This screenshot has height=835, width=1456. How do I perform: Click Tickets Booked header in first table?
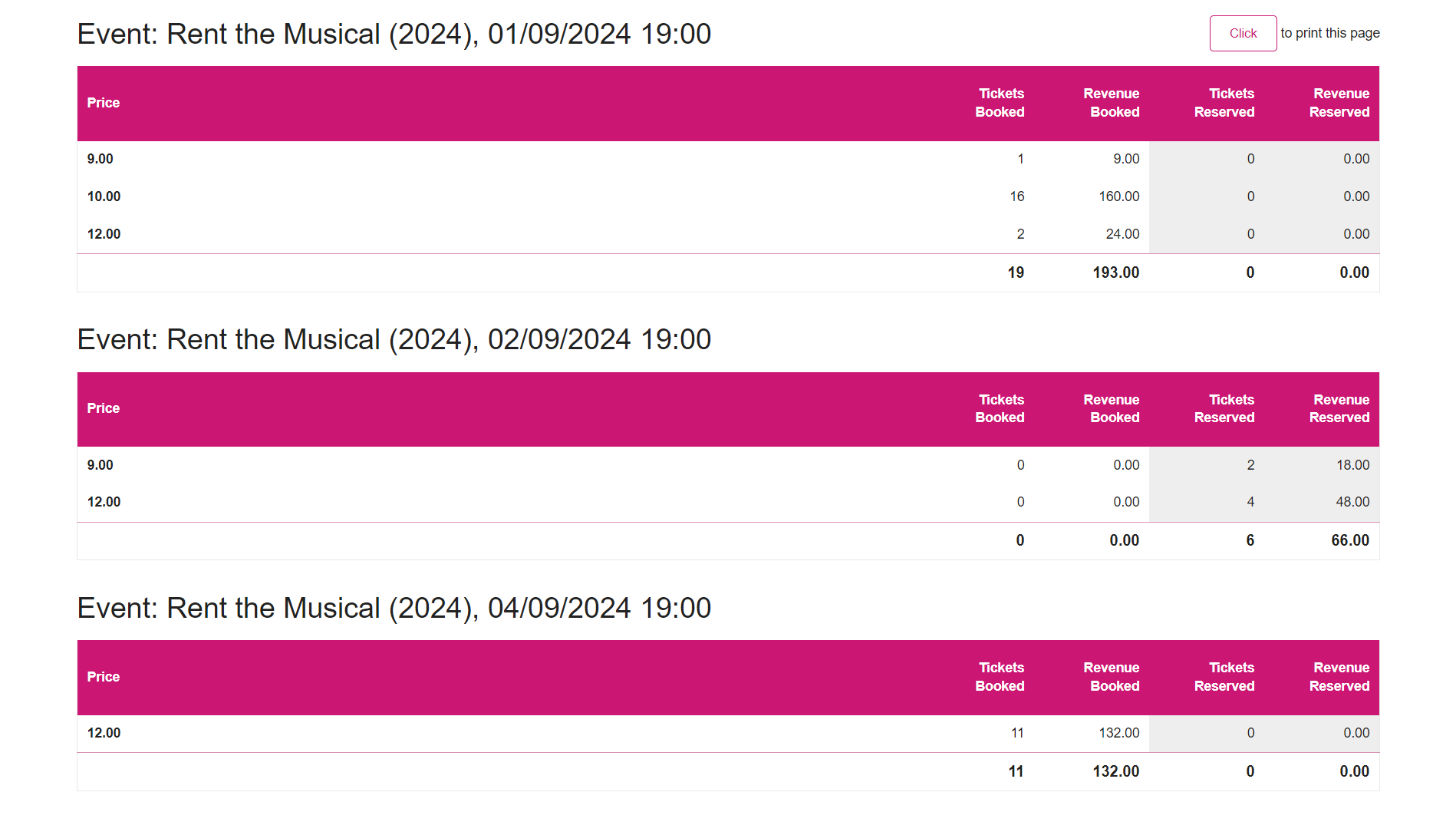tap(1000, 103)
